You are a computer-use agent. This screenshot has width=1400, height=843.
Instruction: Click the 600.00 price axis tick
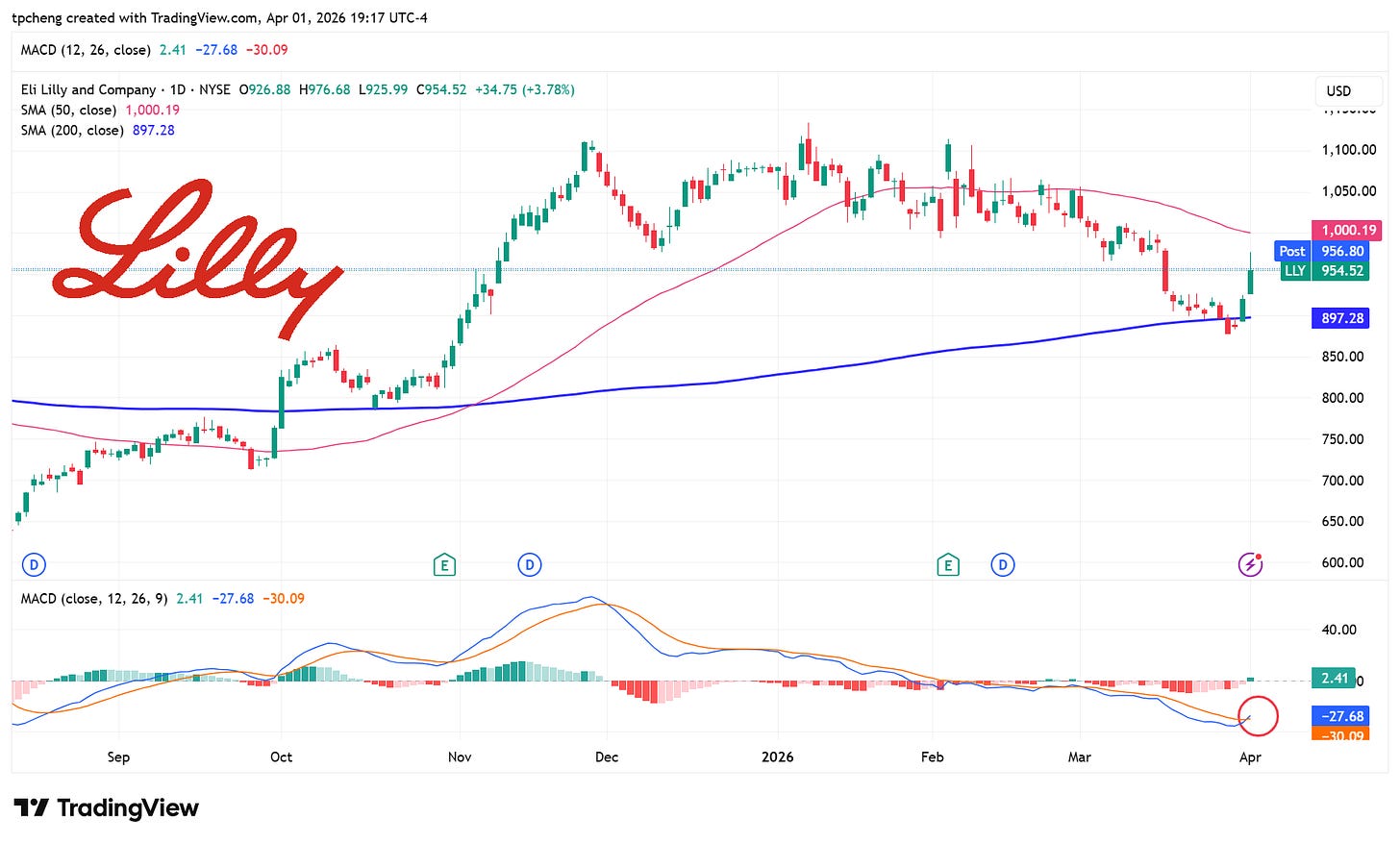[1342, 563]
